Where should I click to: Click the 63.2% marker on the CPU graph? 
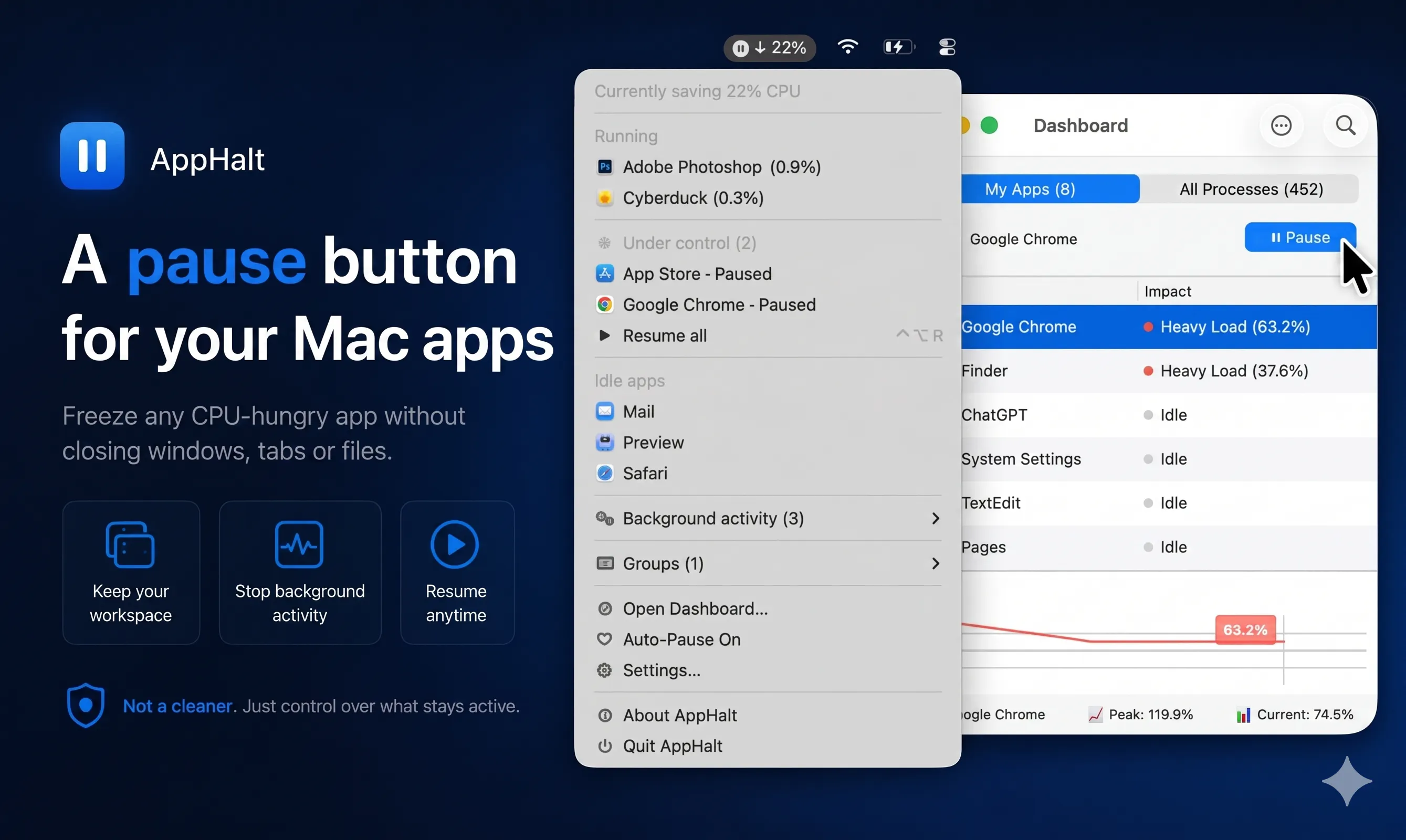1245,629
